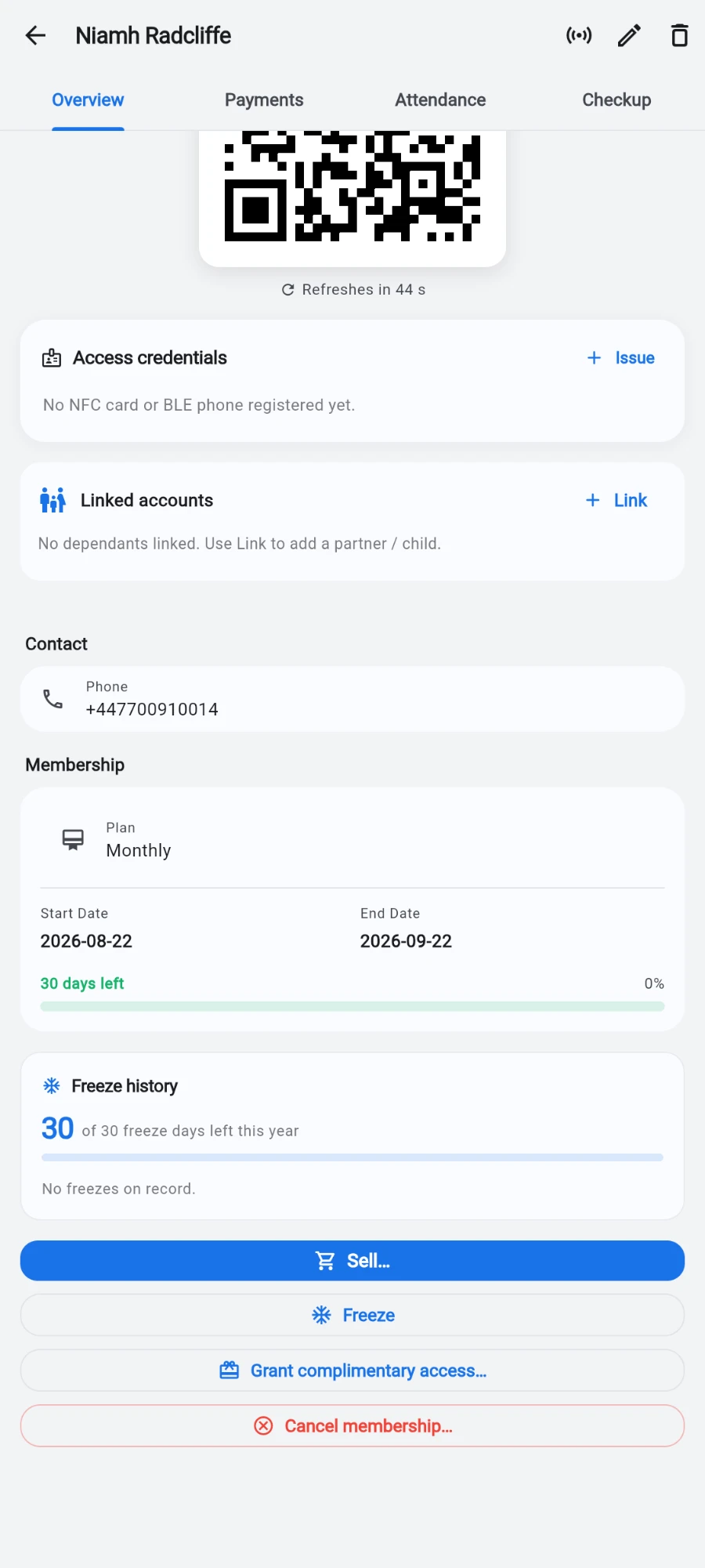Tap the NFC broadcast signal icon
Image resolution: width=705 pixels, height=1568 pixels.
579,35
